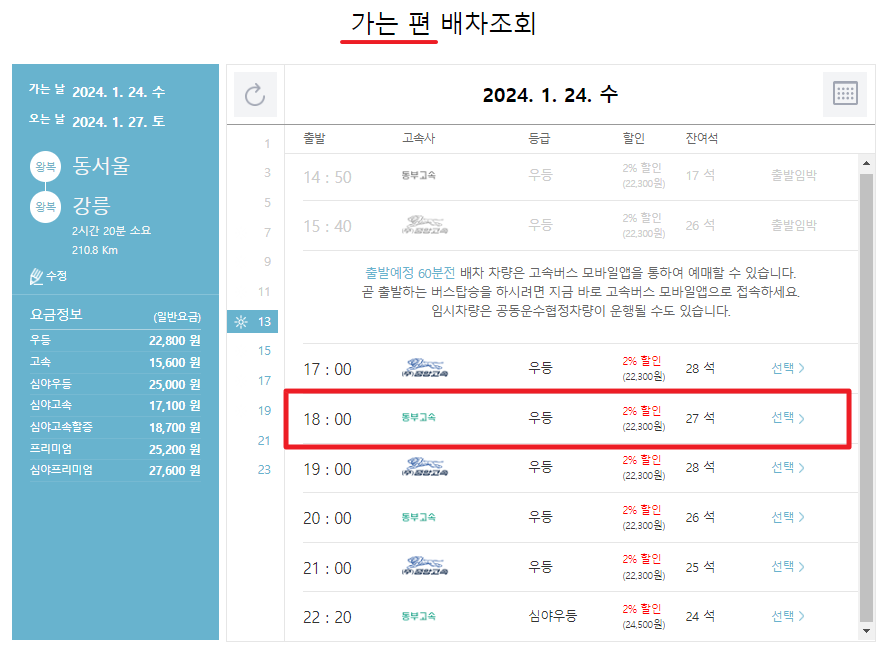Click the 고속 15,600 원 fare row

[115, 362]
